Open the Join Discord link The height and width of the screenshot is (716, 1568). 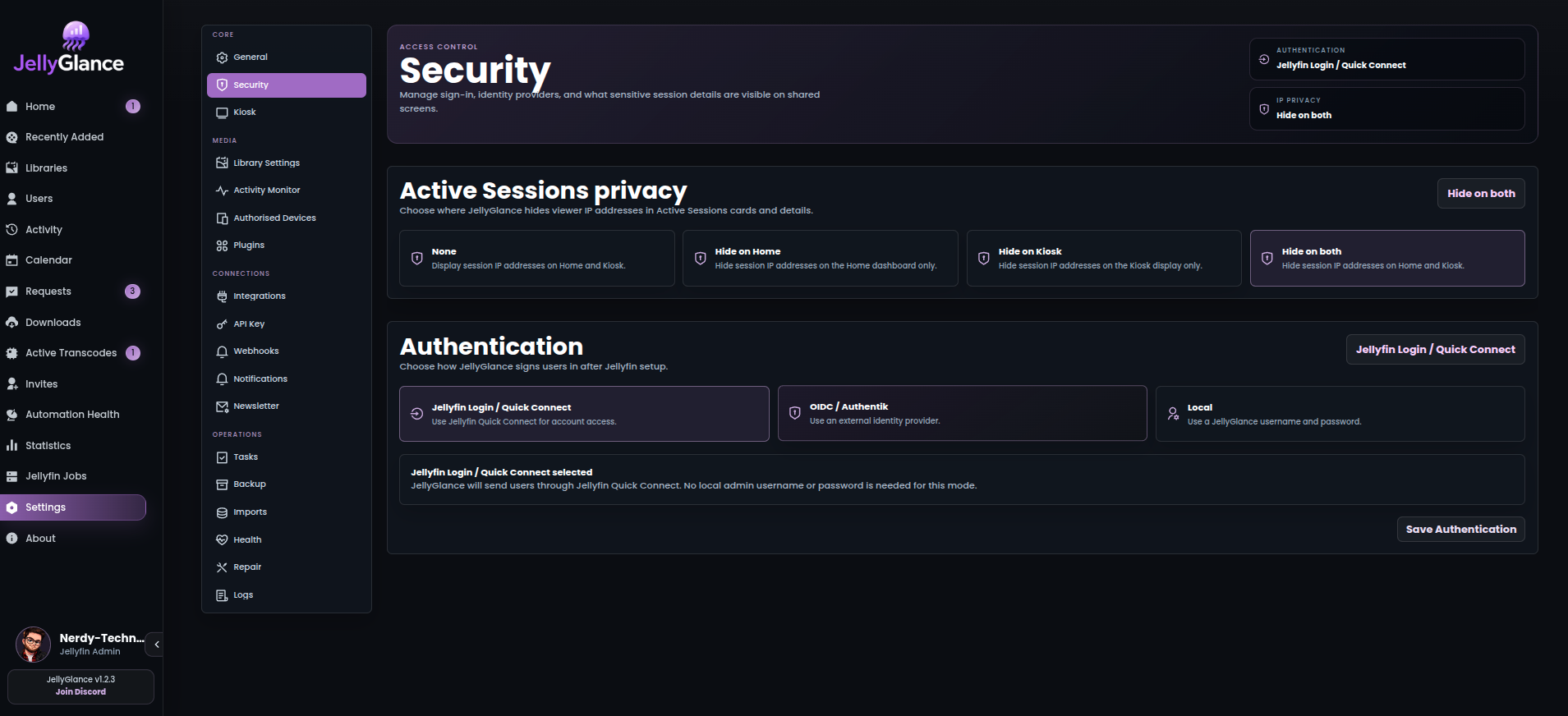80,692
